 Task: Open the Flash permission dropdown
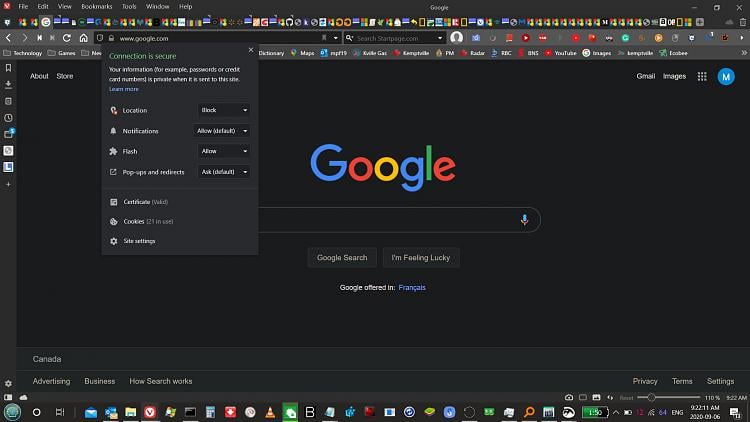tap(224, 151)
